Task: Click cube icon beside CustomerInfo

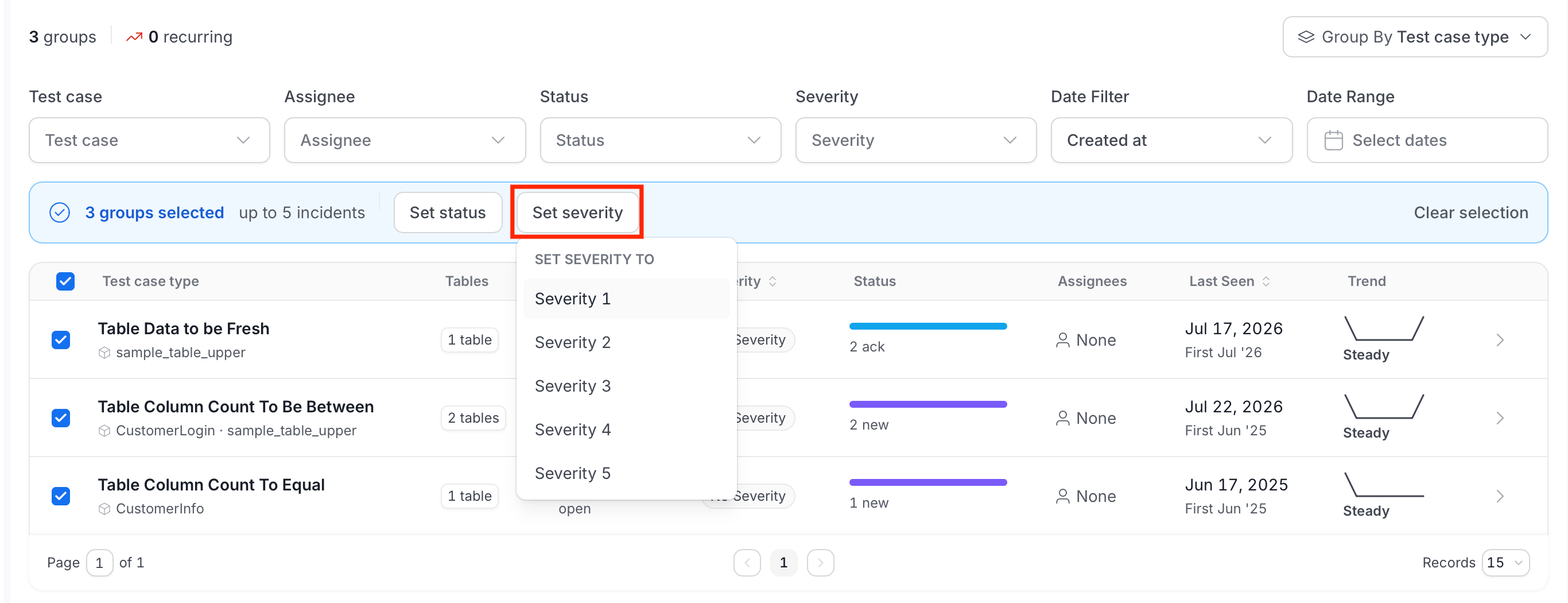Action: tap(104, 509)
